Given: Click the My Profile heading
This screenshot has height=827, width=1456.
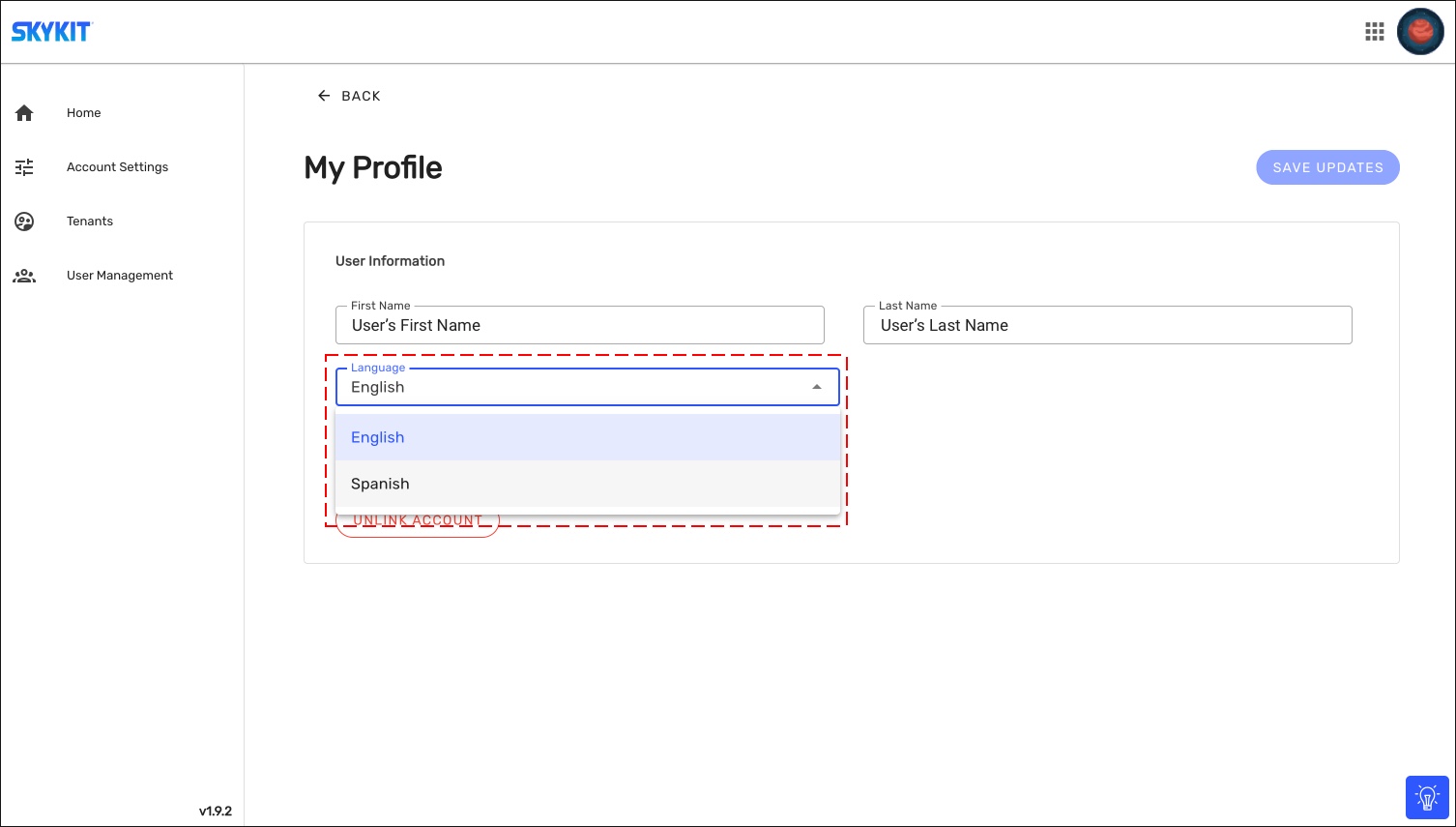Looking at the screenshot, I should [373, 167].
